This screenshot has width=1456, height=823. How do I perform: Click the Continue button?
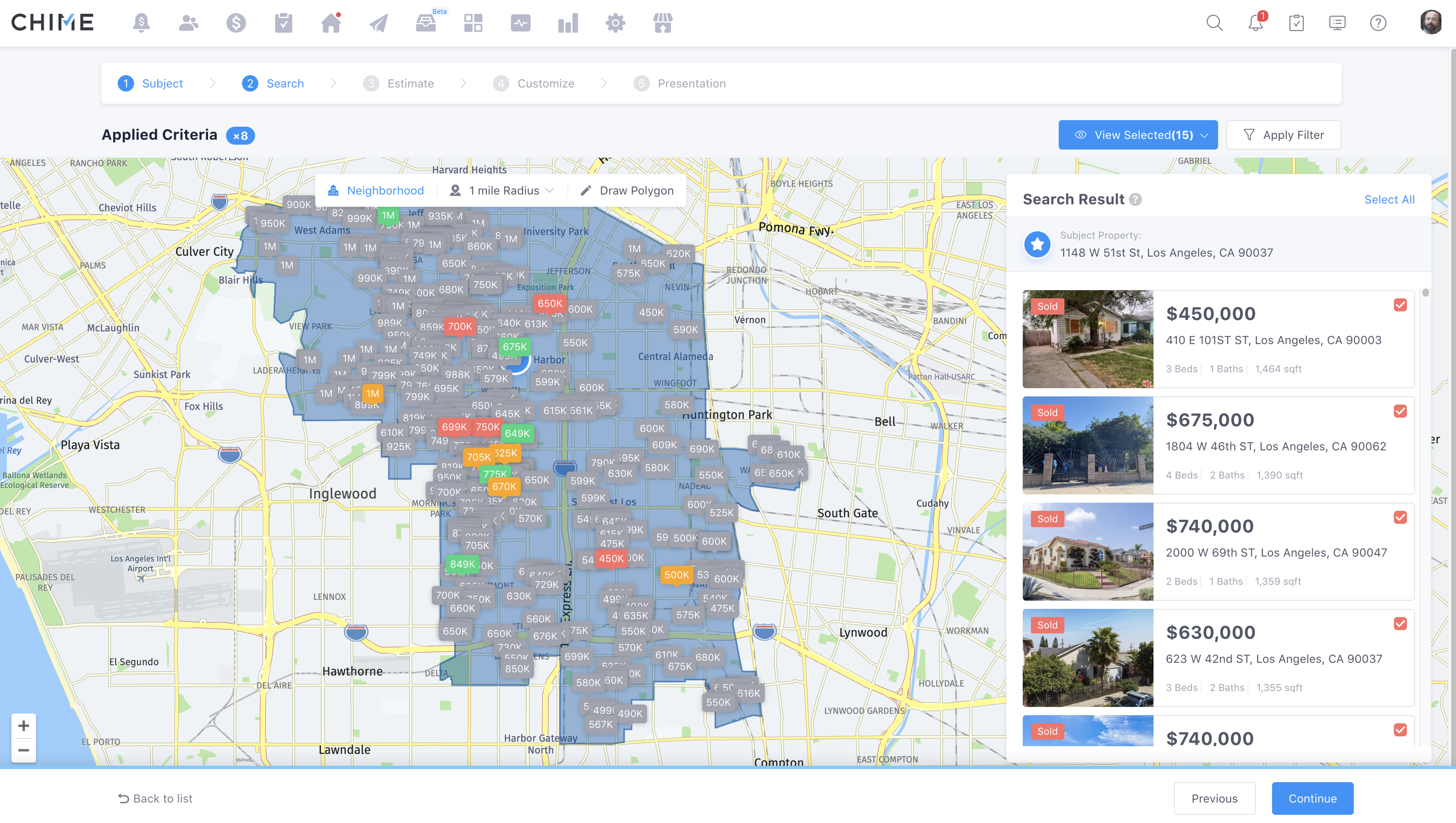(x=1313, y=798)
